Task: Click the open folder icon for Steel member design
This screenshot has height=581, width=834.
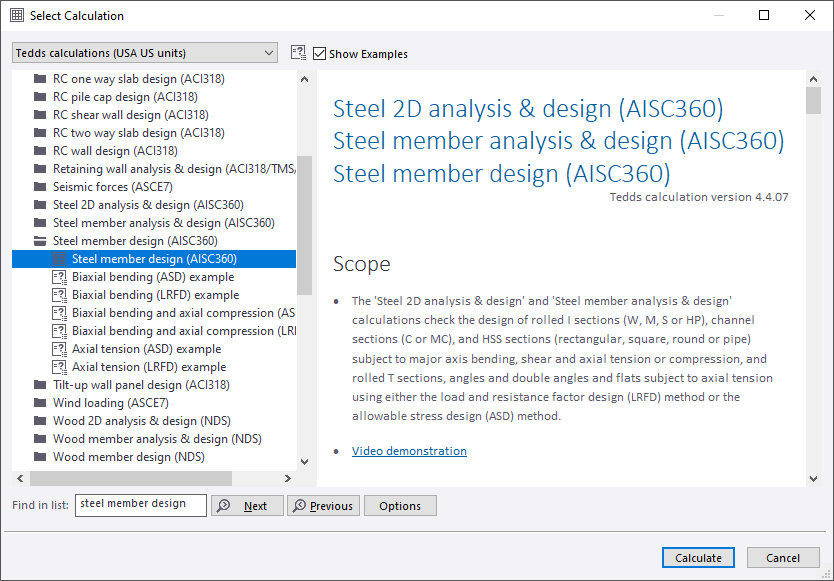Action: tap(40, 241)
